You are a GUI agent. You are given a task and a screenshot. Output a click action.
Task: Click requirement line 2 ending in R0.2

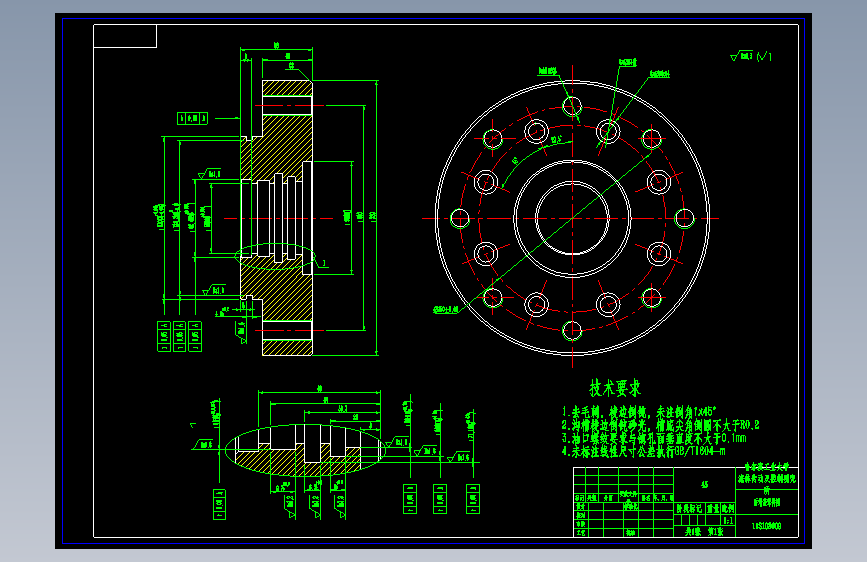[661, 425]
